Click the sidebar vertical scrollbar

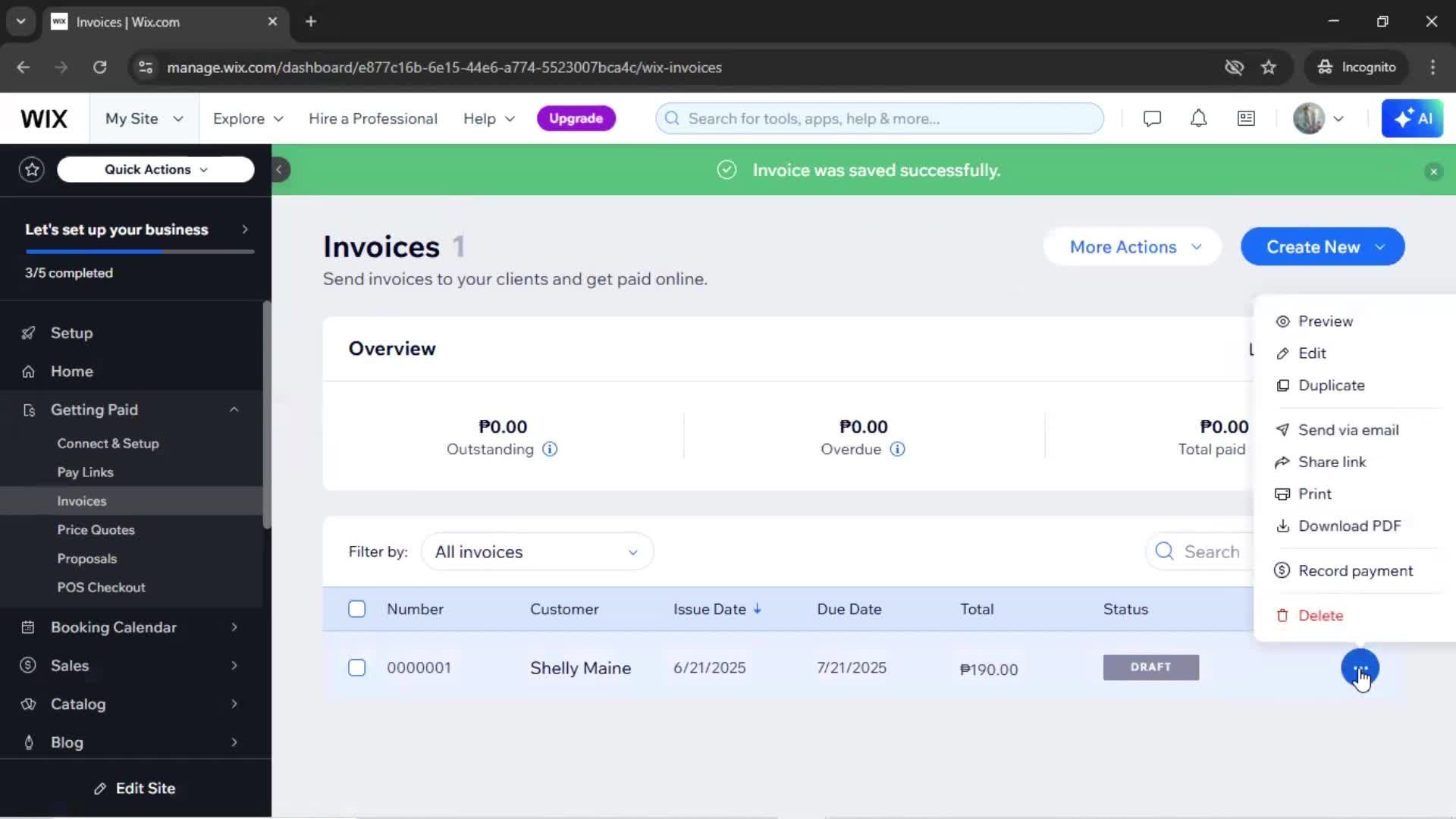click(267, 414)
